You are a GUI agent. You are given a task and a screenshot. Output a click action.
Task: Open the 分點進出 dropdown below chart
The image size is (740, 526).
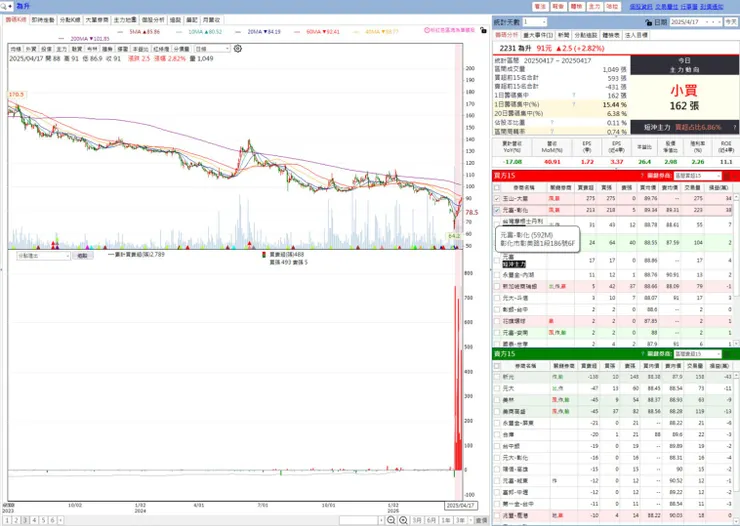tap(43, 256)
